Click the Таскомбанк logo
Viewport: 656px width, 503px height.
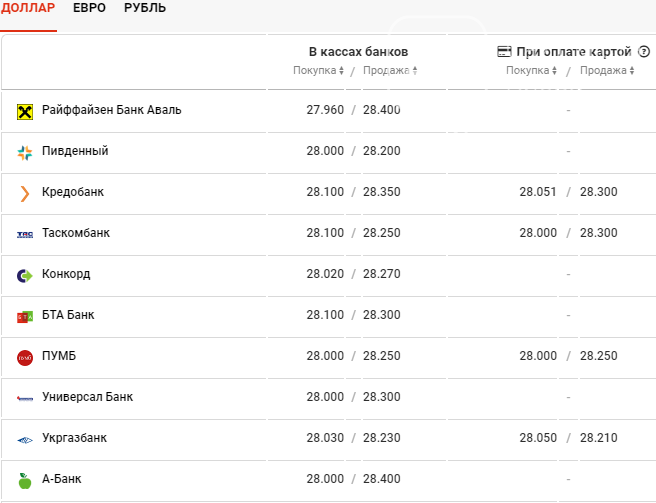coord(25,235)
